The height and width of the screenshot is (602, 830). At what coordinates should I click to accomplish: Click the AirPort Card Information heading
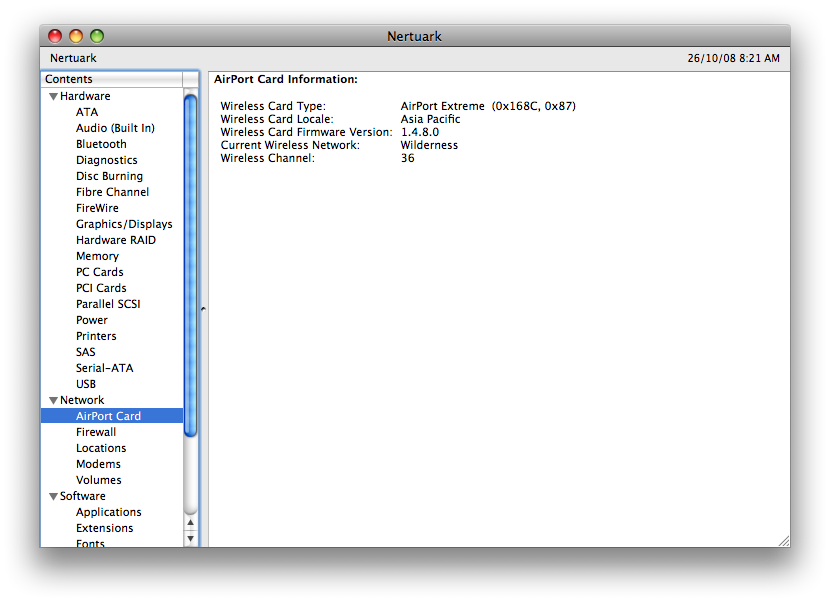click(x=286, y=79)
